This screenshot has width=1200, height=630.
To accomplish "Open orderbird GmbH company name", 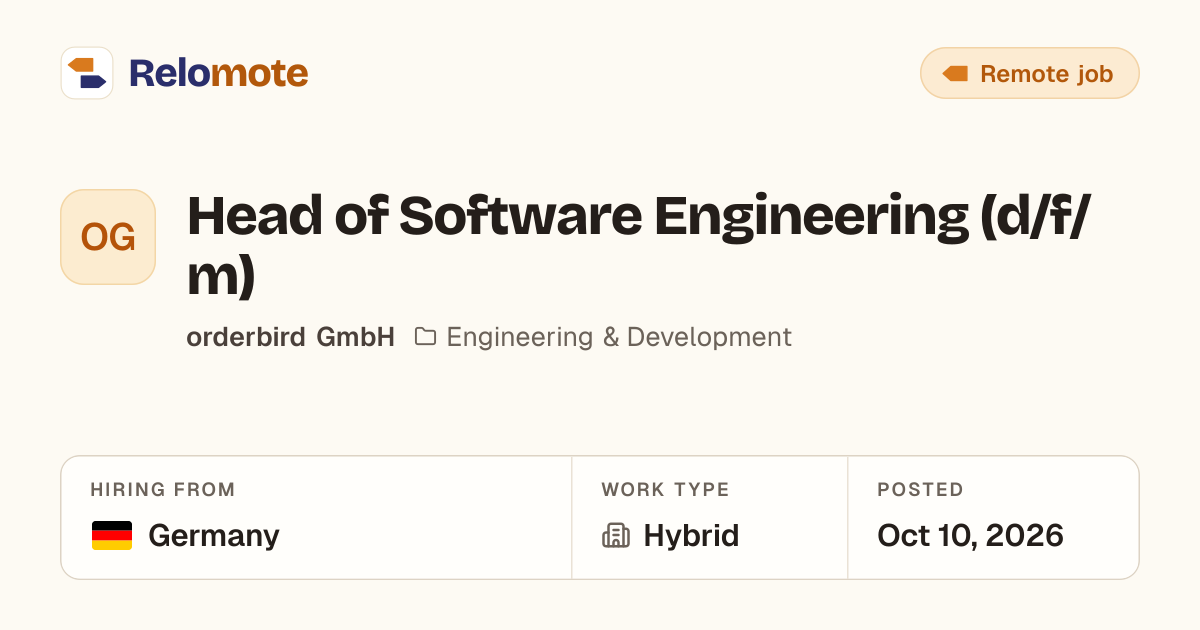I will (290, 337).
